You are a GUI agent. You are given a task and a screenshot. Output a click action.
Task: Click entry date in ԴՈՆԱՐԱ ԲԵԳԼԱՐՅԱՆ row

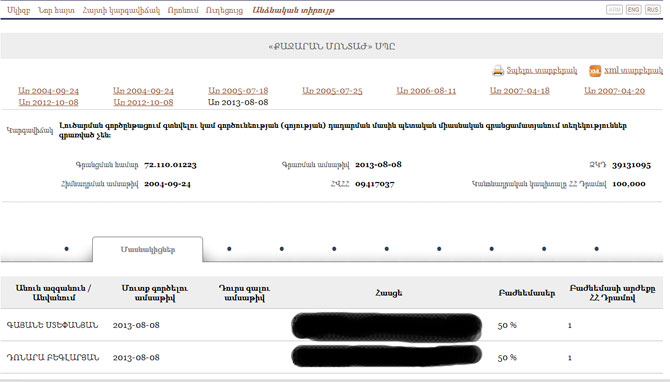(136, 357)
